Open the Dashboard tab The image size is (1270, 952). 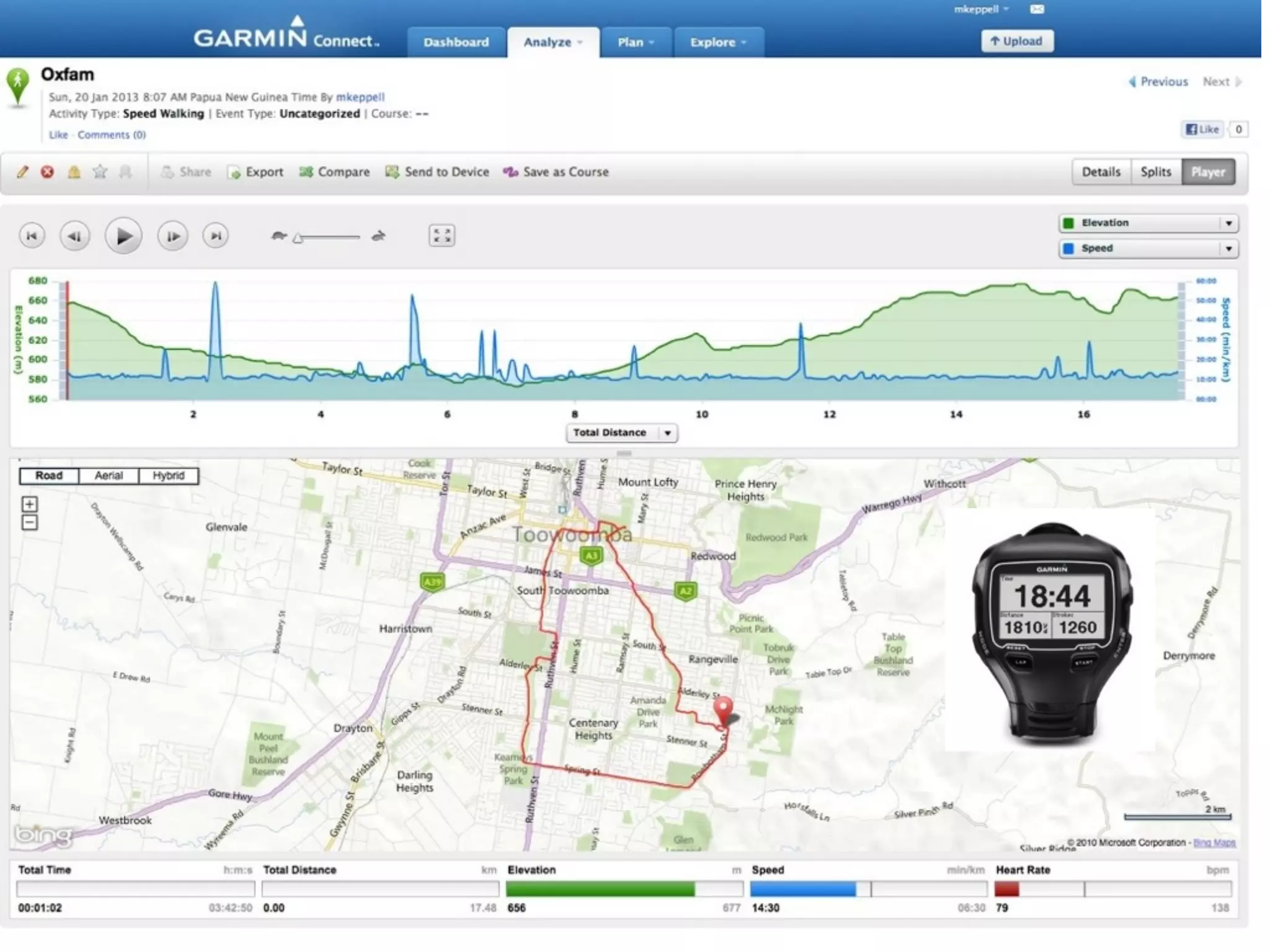click(x=456, y=42)
